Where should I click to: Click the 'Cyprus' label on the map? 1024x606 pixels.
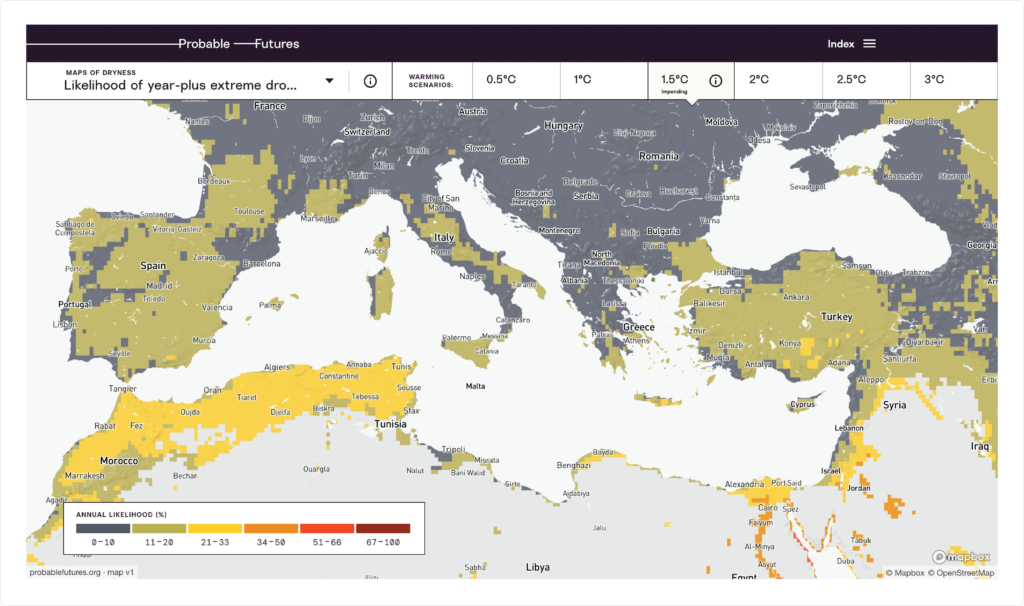803,404
